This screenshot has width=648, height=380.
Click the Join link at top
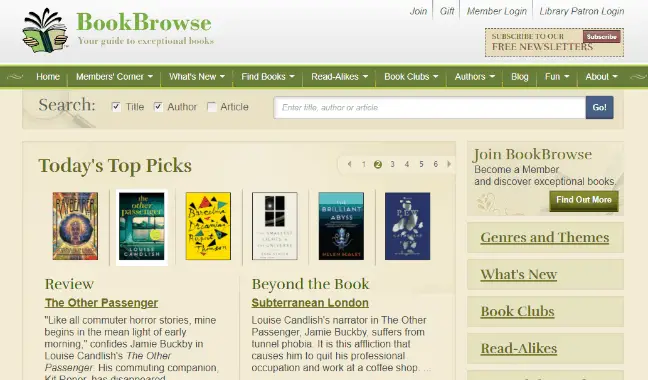pyautogui.click(x=418, y=11)
